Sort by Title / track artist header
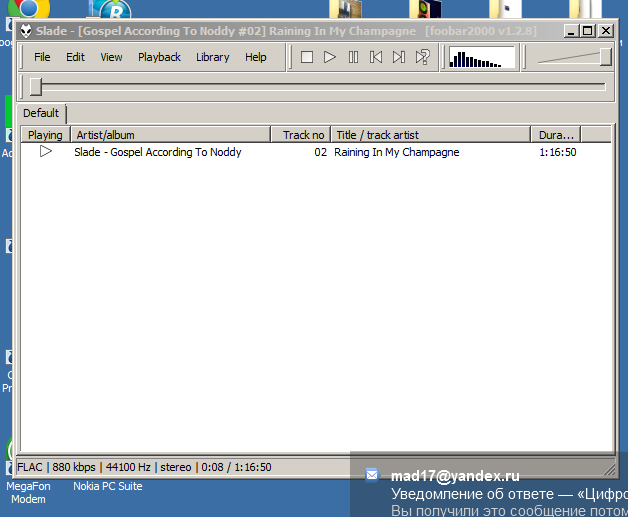The height and width of the screenshot is (517, 628). pyautogui.click(x=431, y=135)
